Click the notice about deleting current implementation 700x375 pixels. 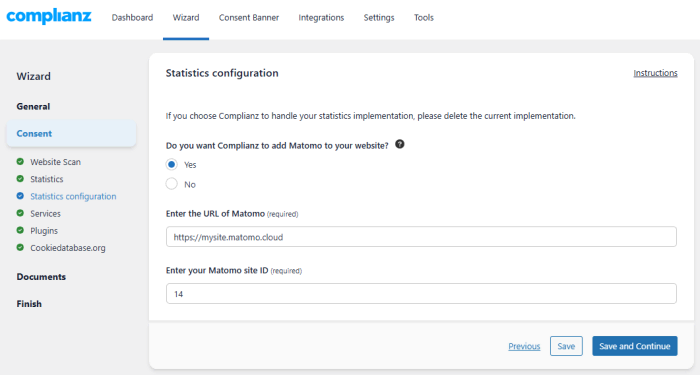coord(371,116)
